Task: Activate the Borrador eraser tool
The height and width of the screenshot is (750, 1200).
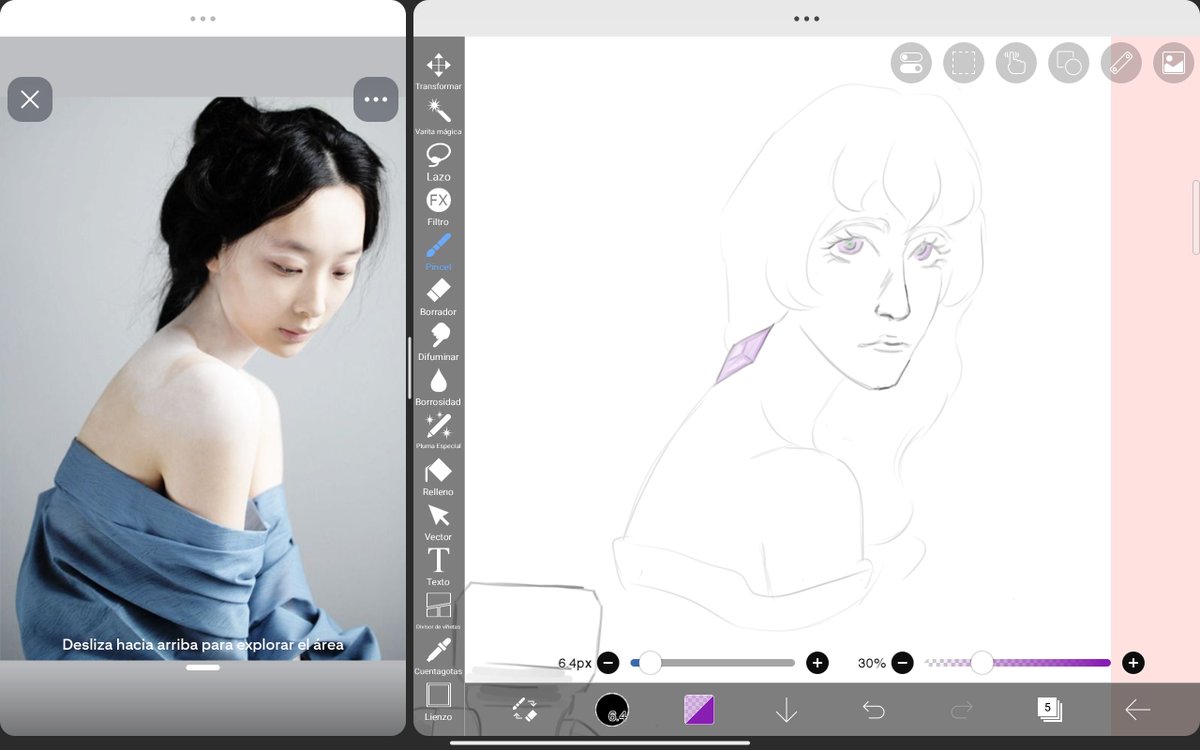Action: (x=438, y=297)
